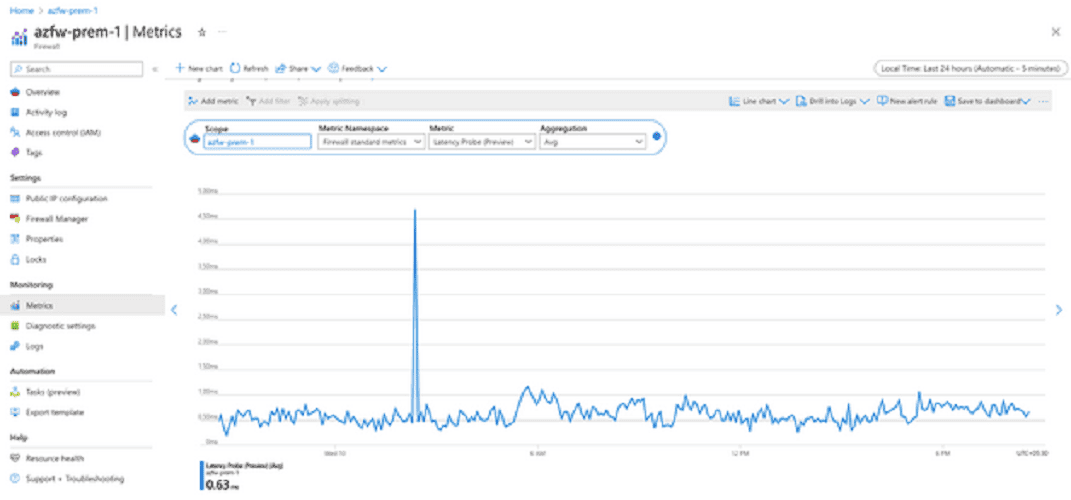Pin the resource using the star icon
Viewport: 1071px width, 500px height.
[201, 32]
